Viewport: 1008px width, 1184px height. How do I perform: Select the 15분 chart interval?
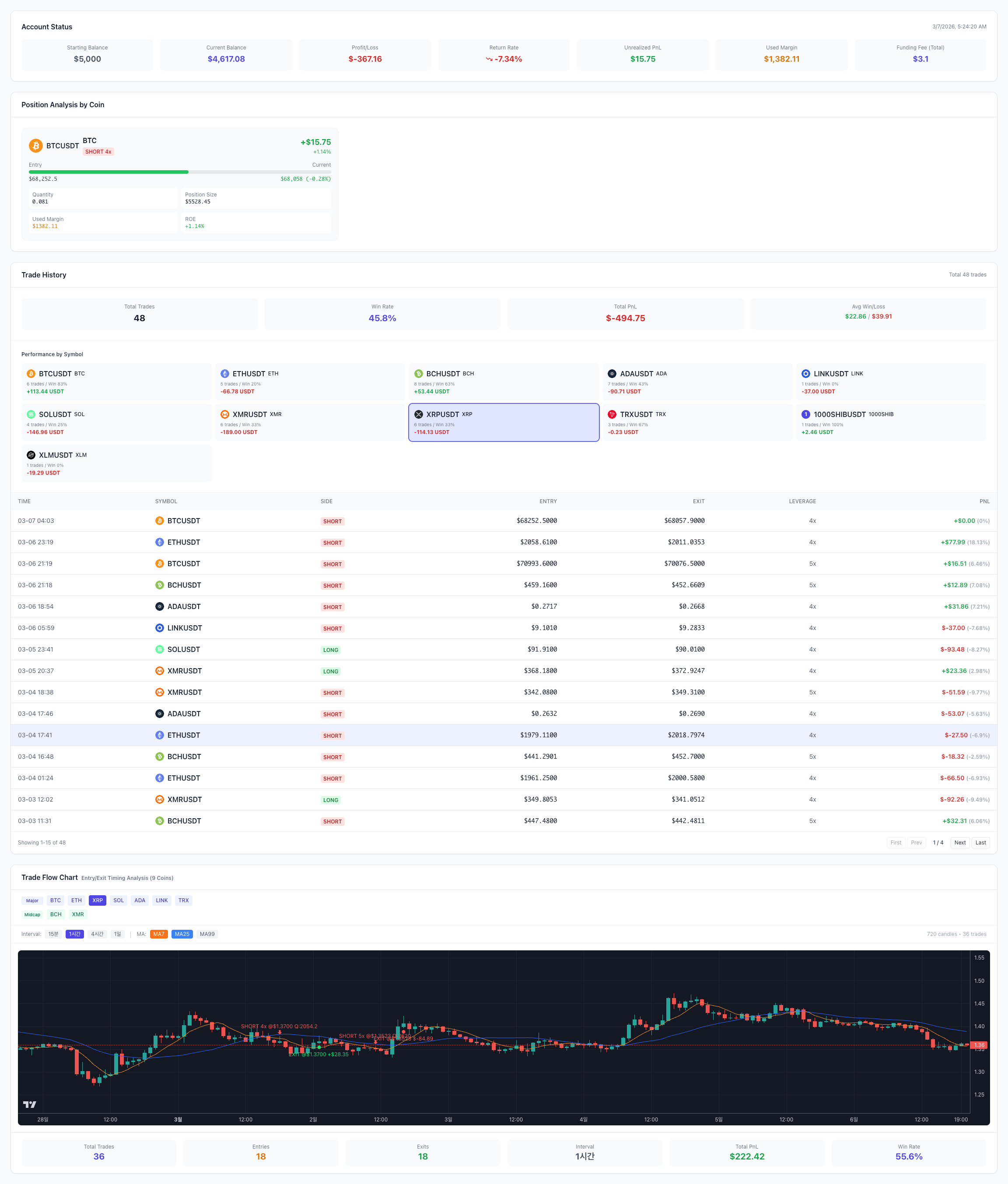[x=53, y=934]
